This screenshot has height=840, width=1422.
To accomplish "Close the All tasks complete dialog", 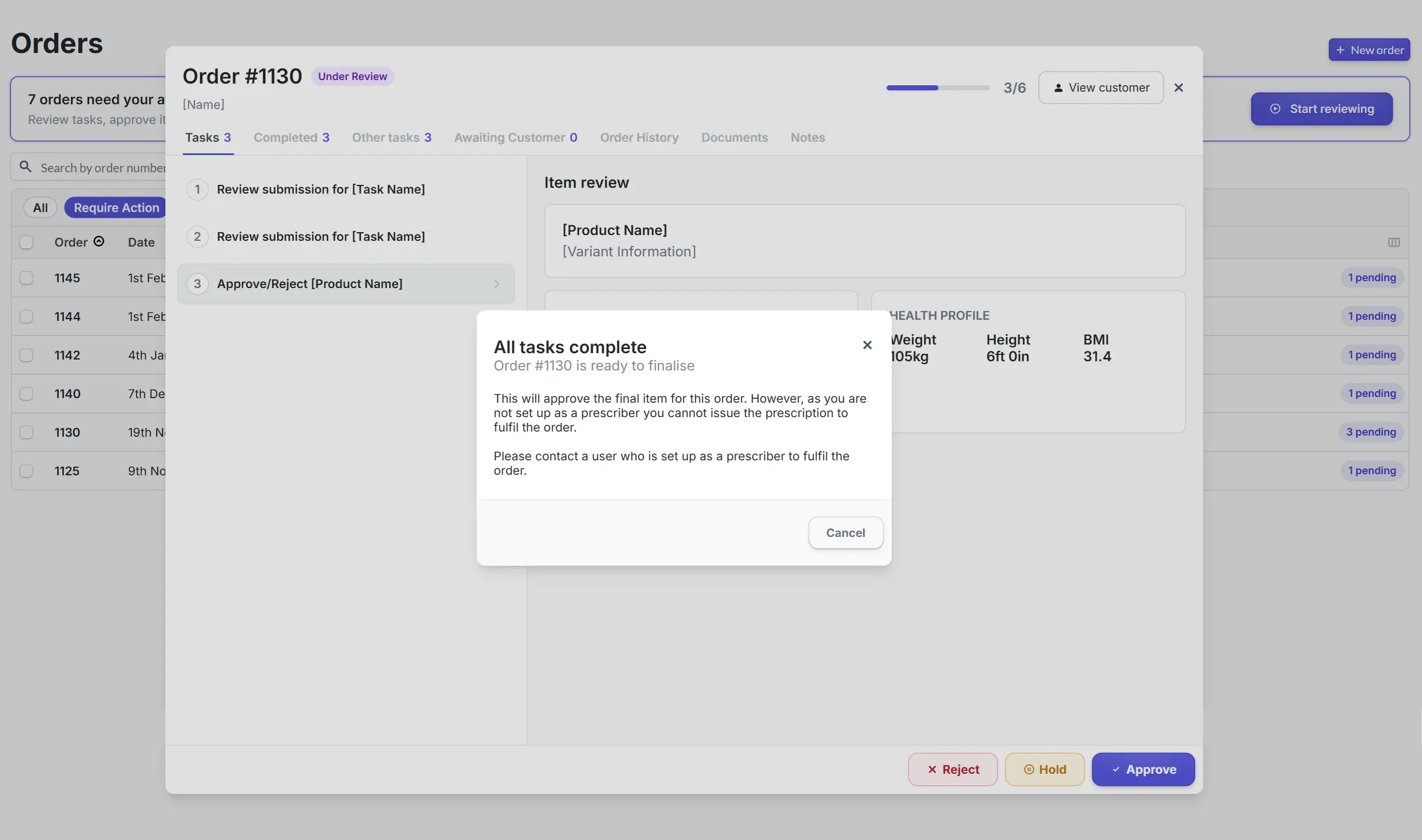I will 867,345.
